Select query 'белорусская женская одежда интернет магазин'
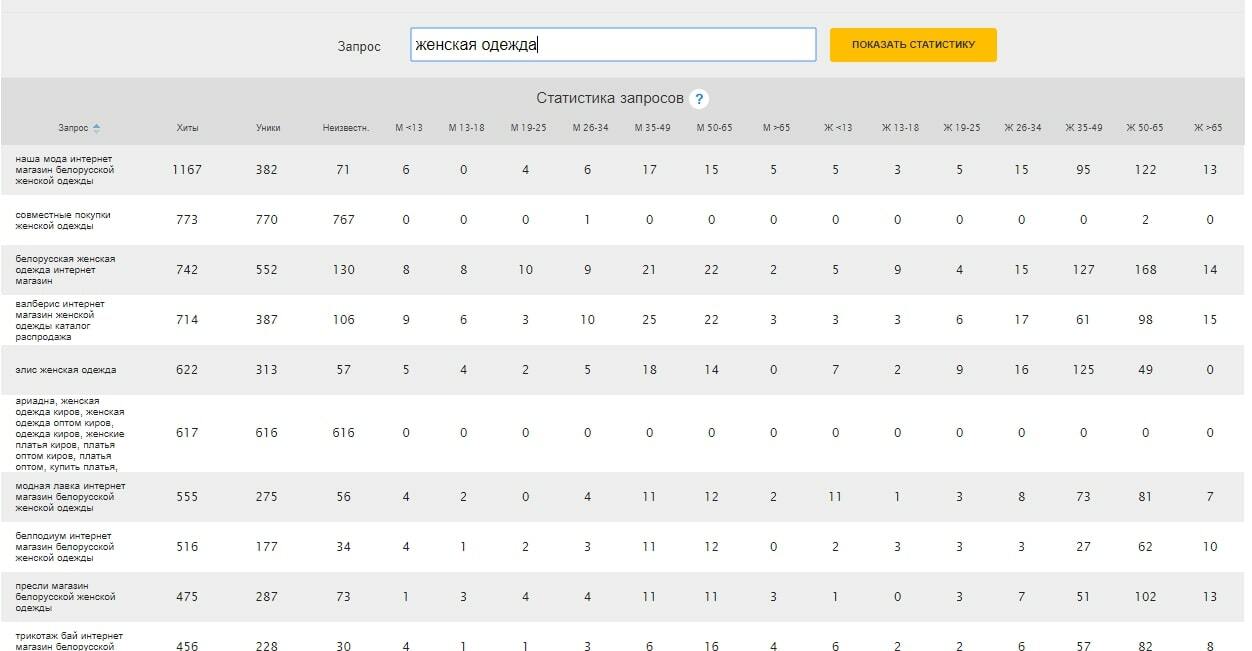Image resolution: width=1252 pixels, height=651 pixels. tap(65, 270)
